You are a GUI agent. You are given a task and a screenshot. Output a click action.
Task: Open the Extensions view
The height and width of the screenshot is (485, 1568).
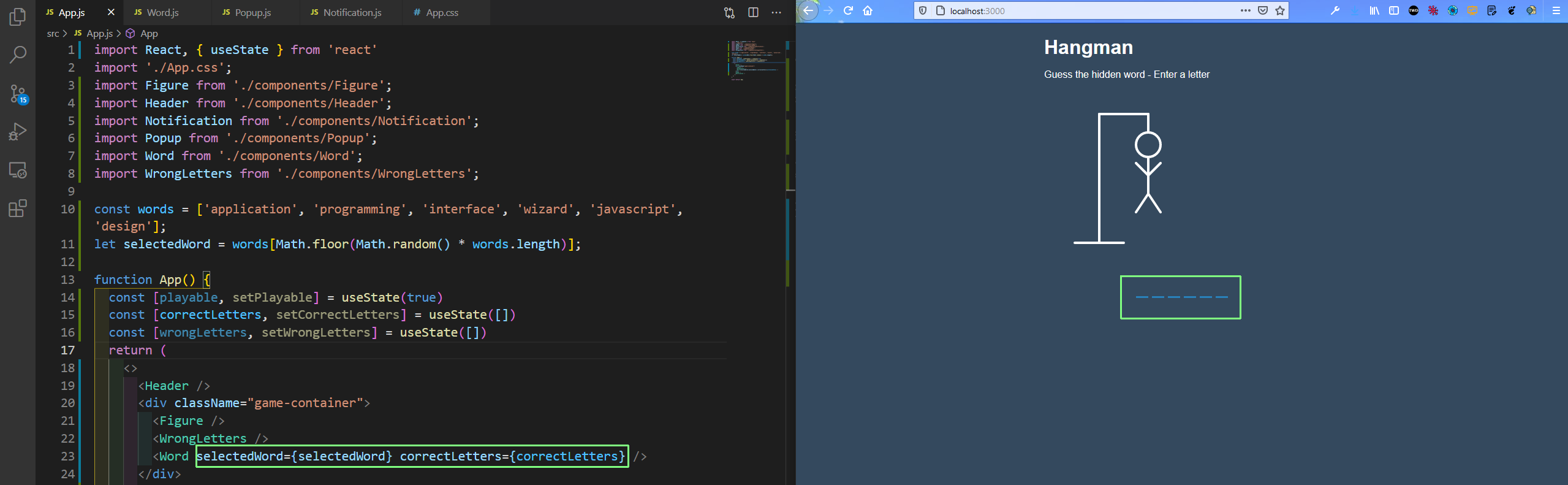pos(18,208)
